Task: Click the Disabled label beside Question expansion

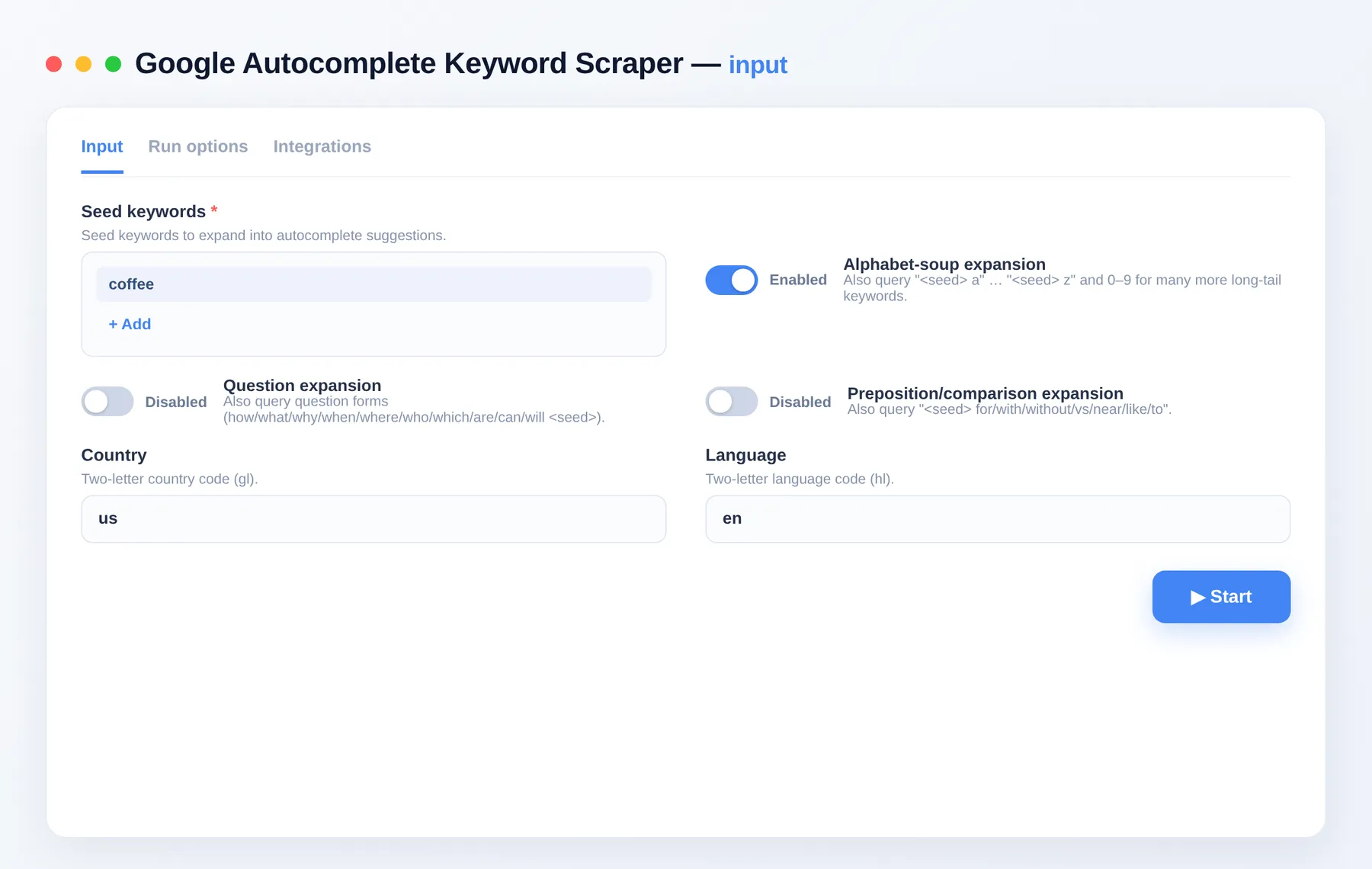Action: [x=176, y=402]
